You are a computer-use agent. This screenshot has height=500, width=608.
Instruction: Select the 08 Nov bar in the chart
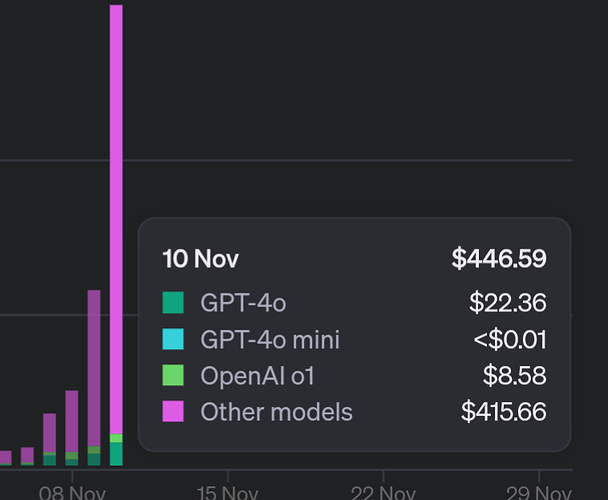72,425
